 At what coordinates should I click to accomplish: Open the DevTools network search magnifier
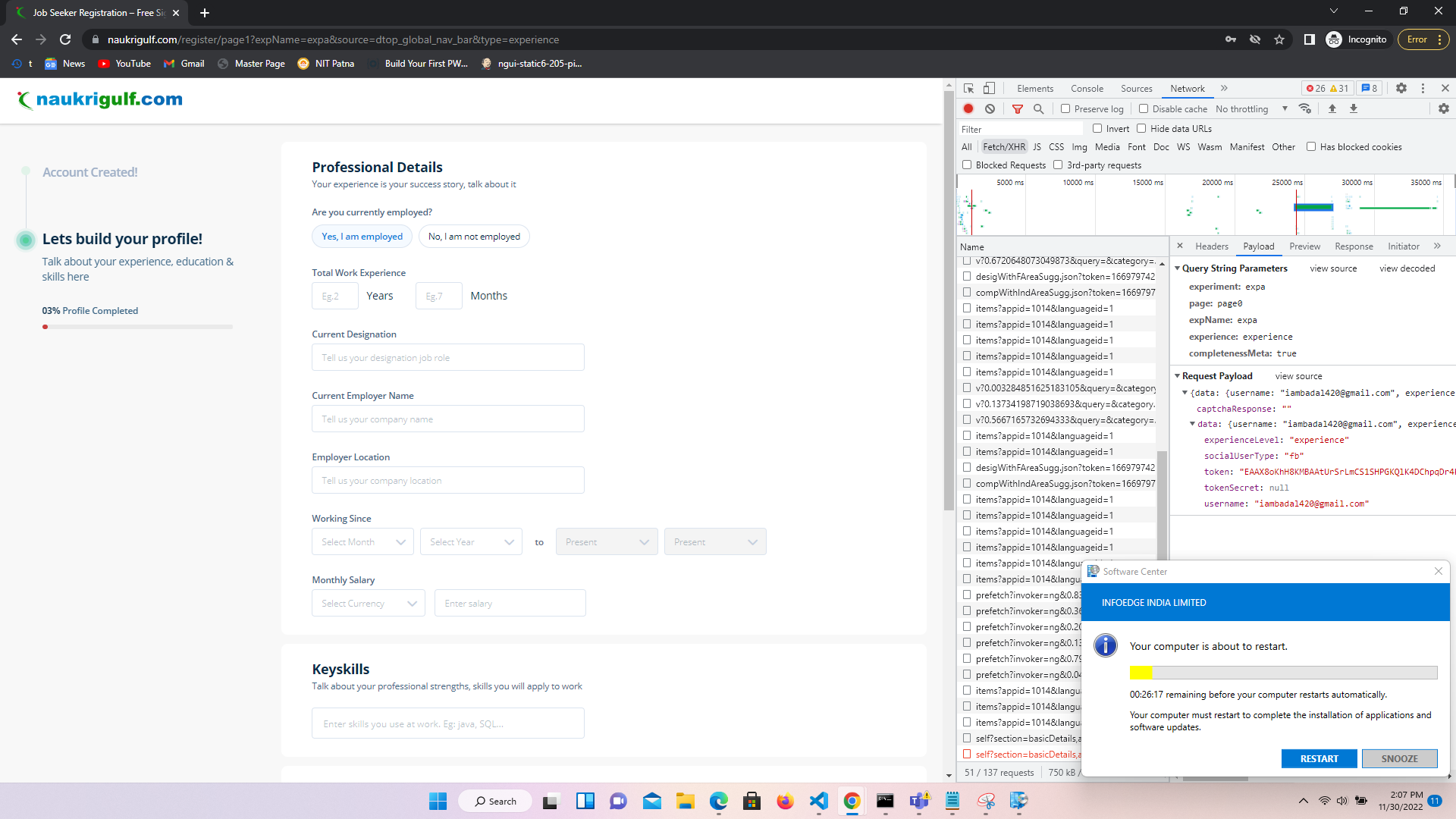point(1039,109)
